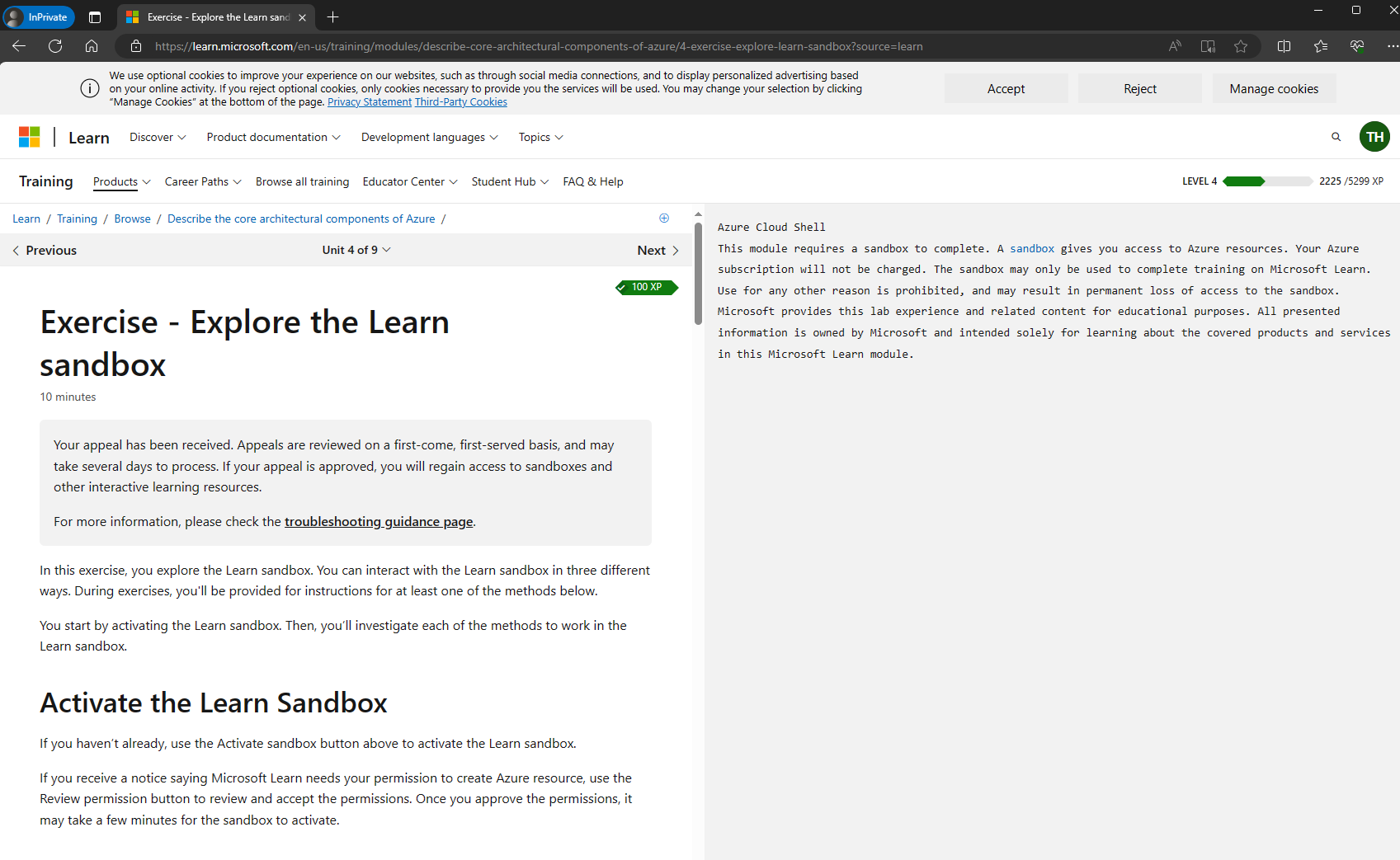Open site search magnifier icon
Viewport: 1400px width, 860px height.
tap(1336, 137)
